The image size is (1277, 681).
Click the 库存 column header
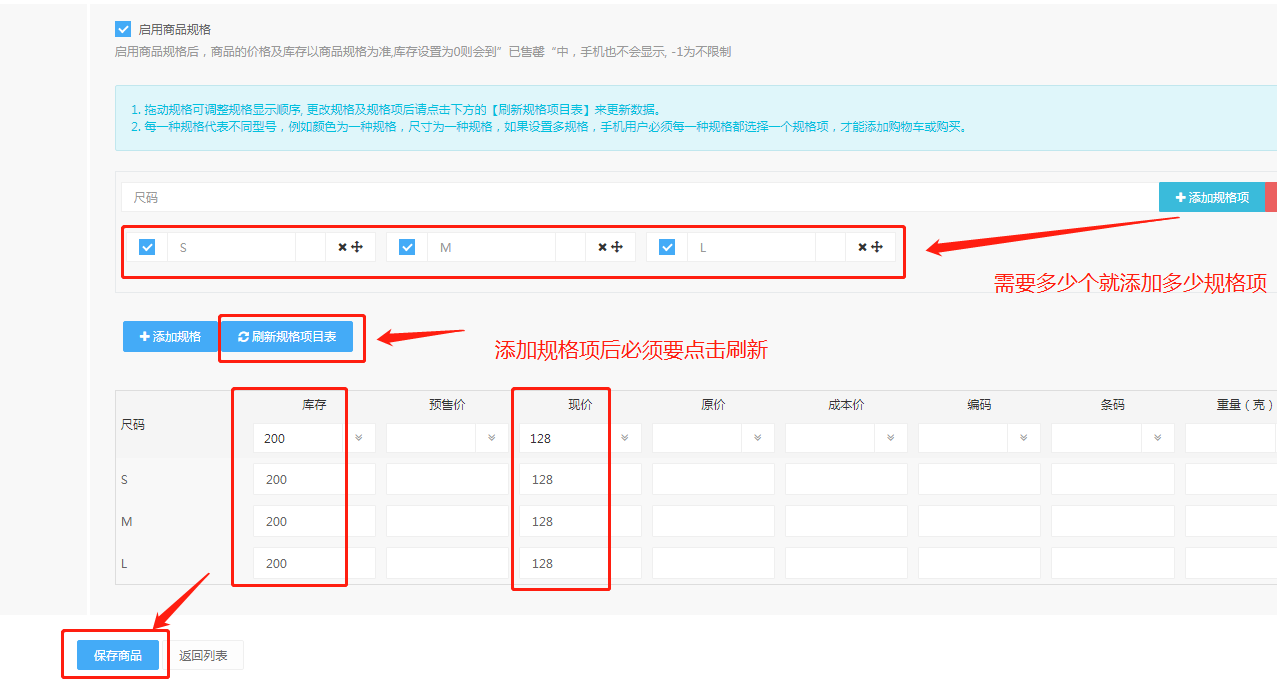[314, 405]
